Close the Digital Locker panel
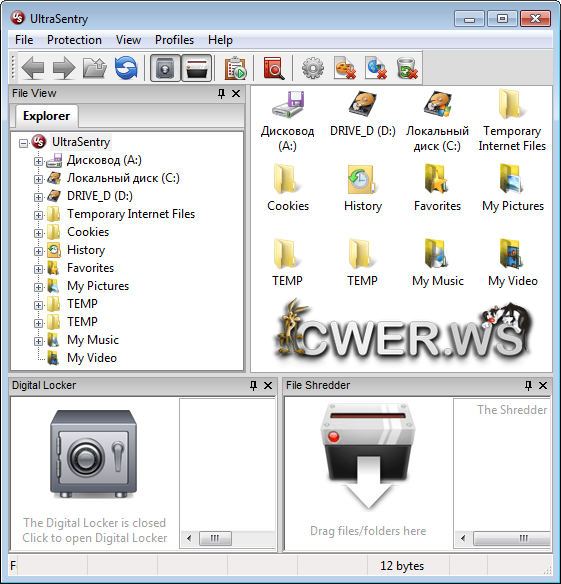 pos(268,385)
